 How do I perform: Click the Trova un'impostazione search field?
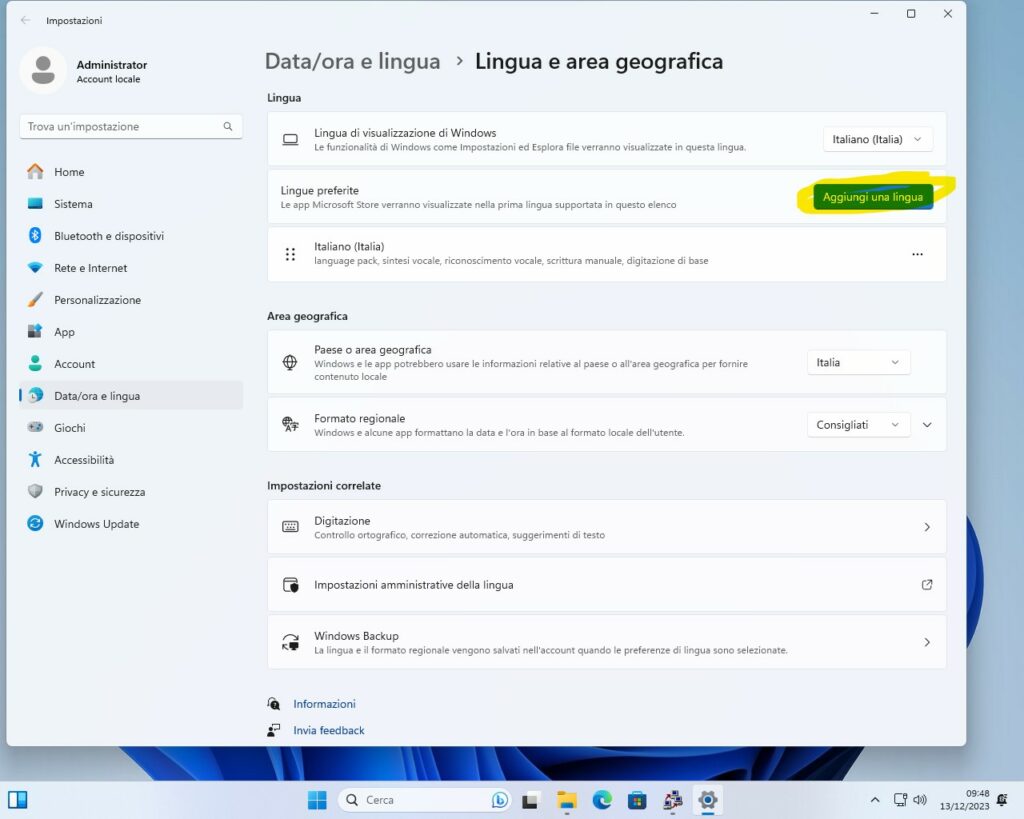coord(120,127)
